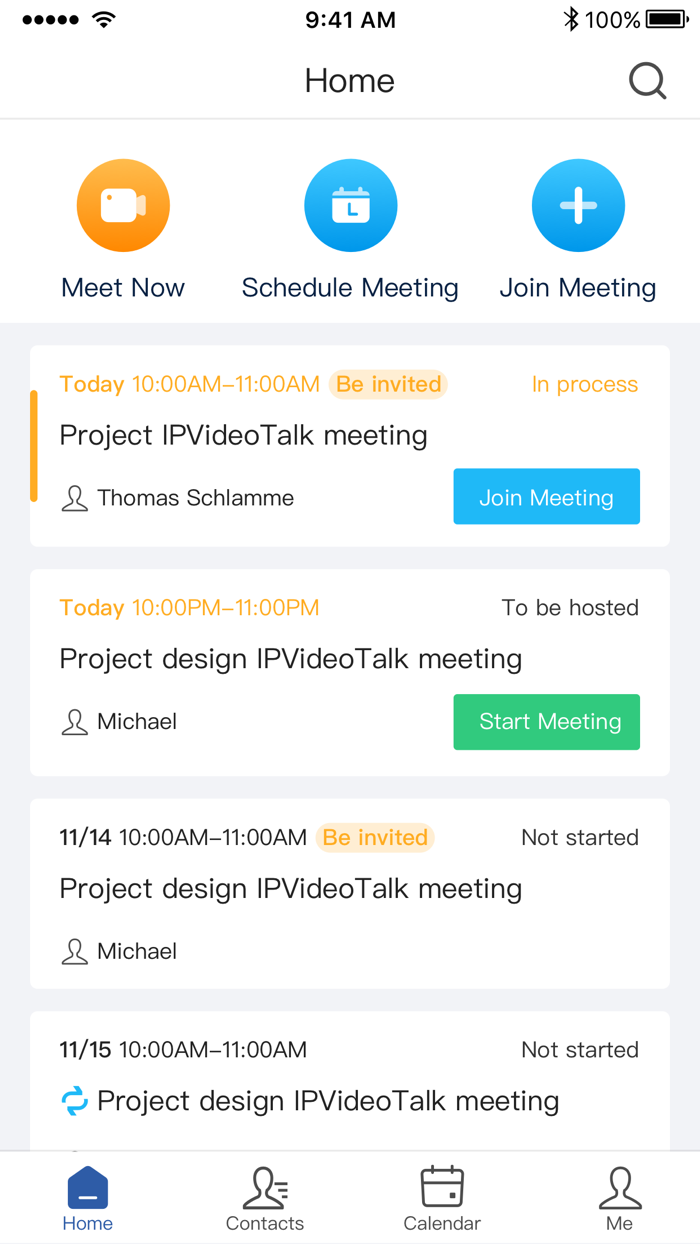The width and height of the screenshot is (700, 1244).
Task: Tap the Be invited label on today's meeting
Action: [388, 384]
